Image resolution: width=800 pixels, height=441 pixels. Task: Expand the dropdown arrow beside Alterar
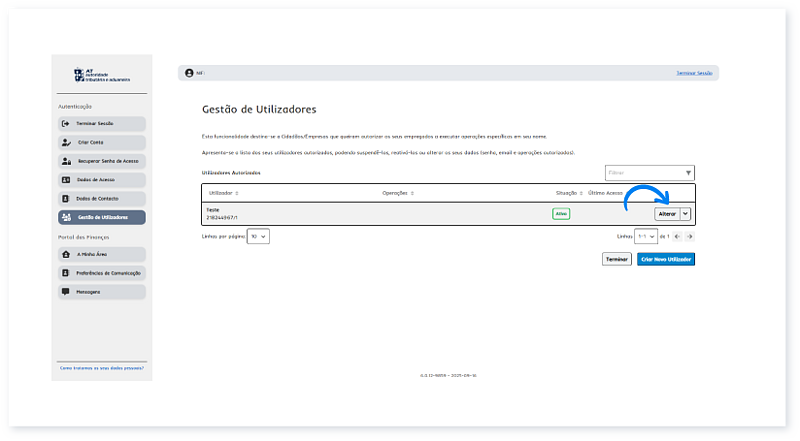pos(685,213)
